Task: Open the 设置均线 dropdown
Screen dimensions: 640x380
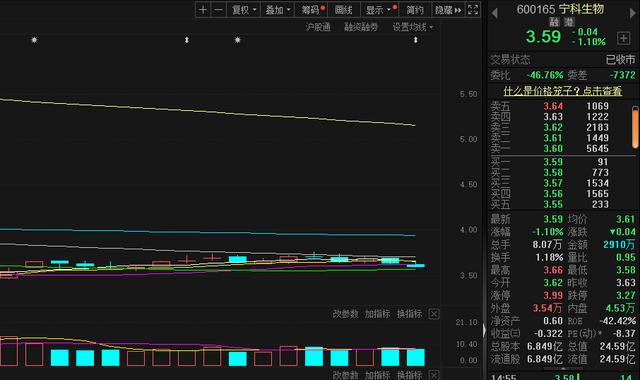Action: click(x=413, y=27)
